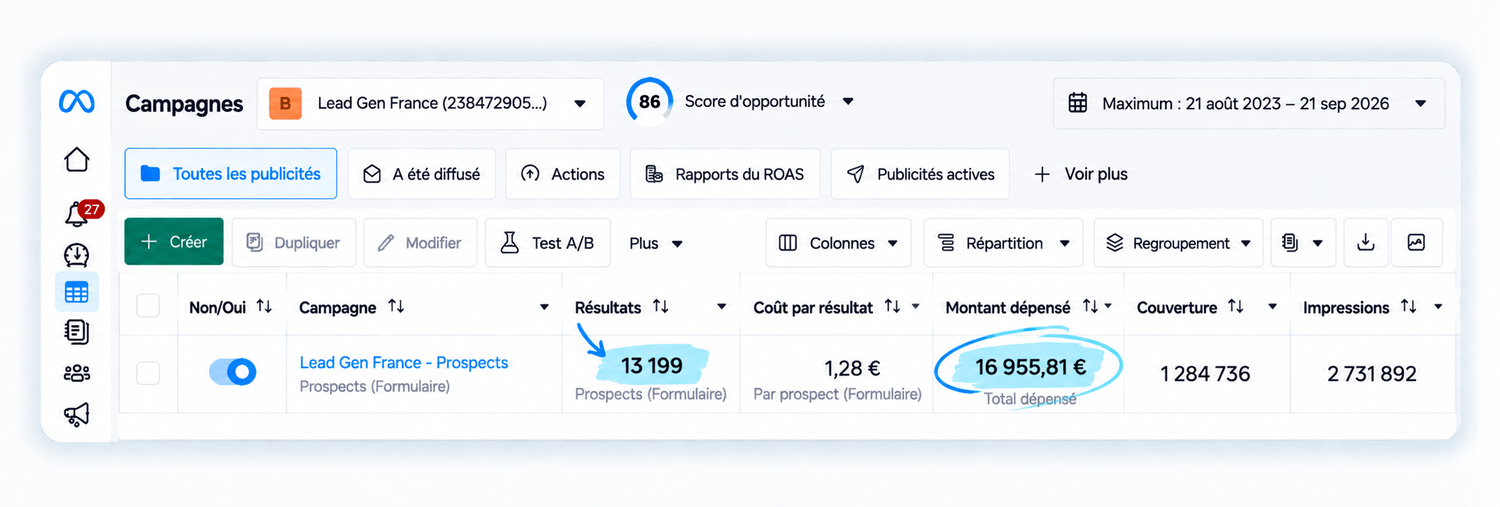
Task: Click the orange B account avatar
Action: tap(285, 103)
